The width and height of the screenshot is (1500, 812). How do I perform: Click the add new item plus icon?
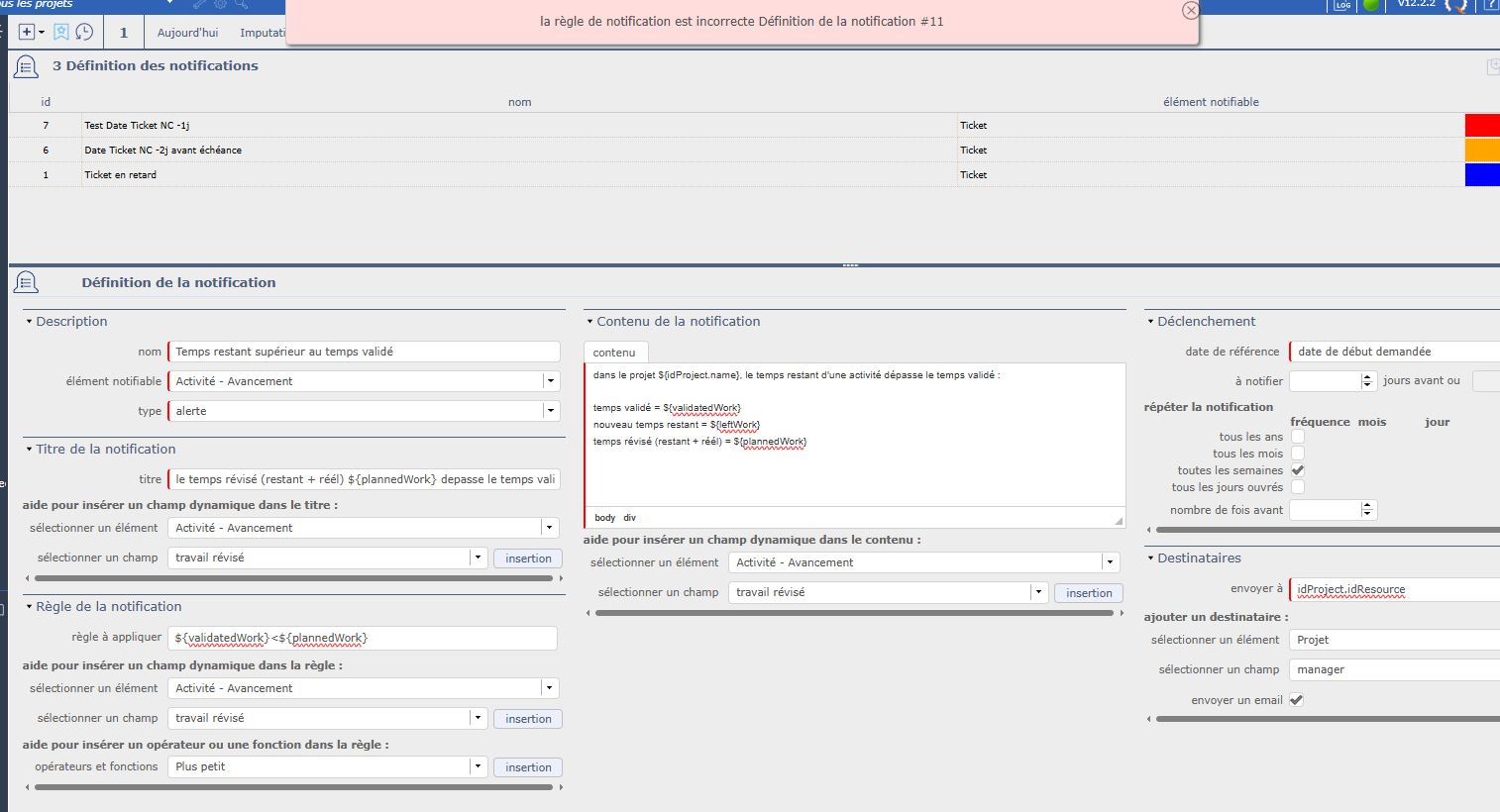click(27, 32)
